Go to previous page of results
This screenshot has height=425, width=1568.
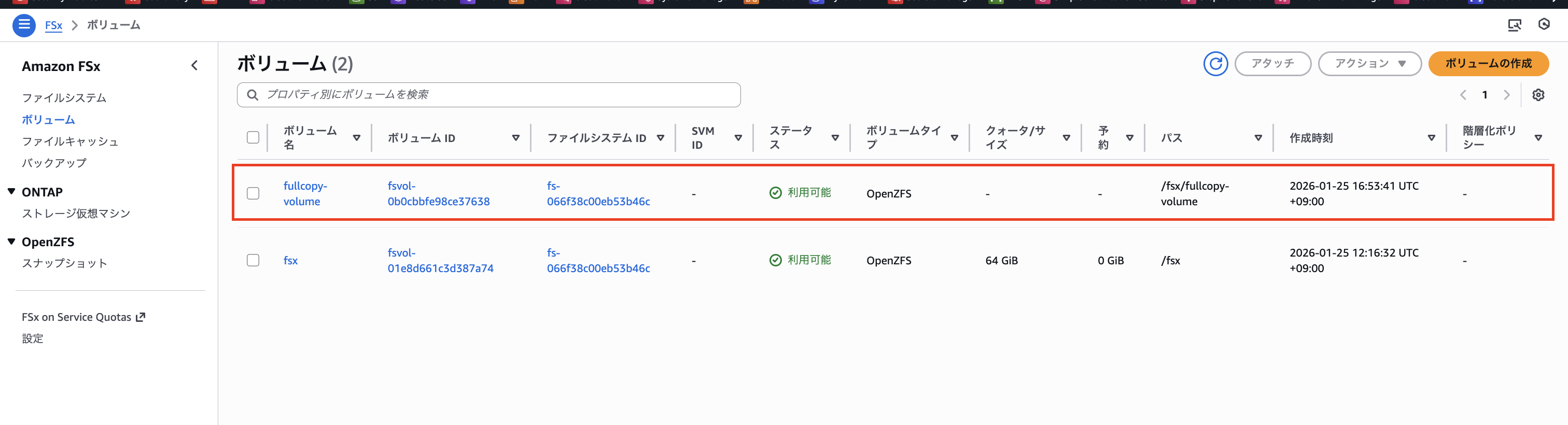click(x=1463, y=95)
